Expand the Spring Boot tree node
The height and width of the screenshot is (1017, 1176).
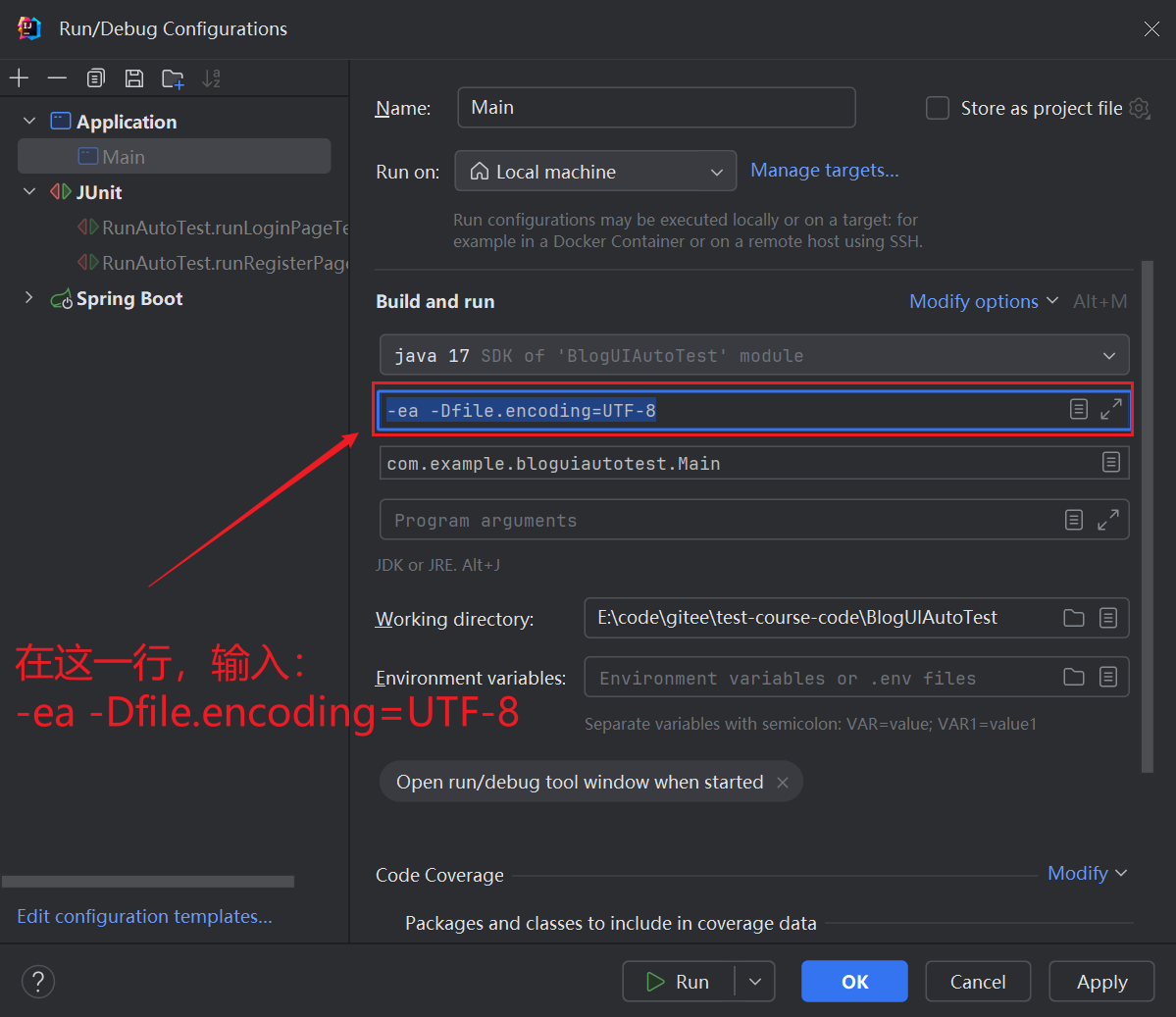tap(29, 298)
